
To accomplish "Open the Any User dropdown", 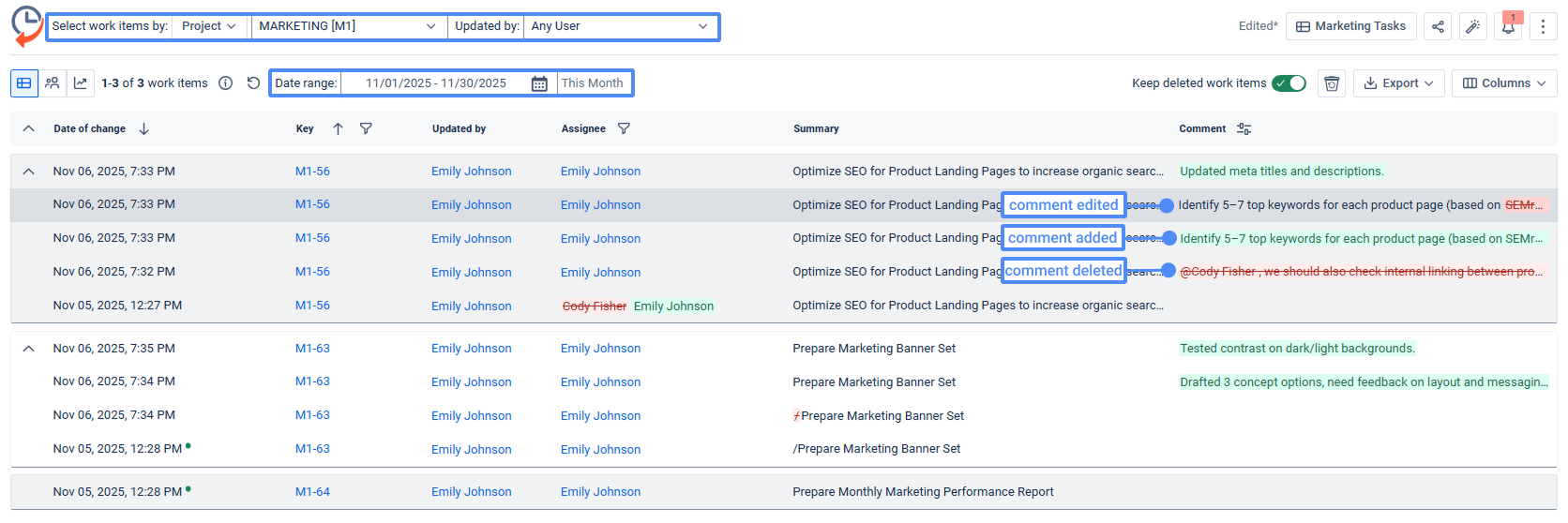I will point(619,26).
